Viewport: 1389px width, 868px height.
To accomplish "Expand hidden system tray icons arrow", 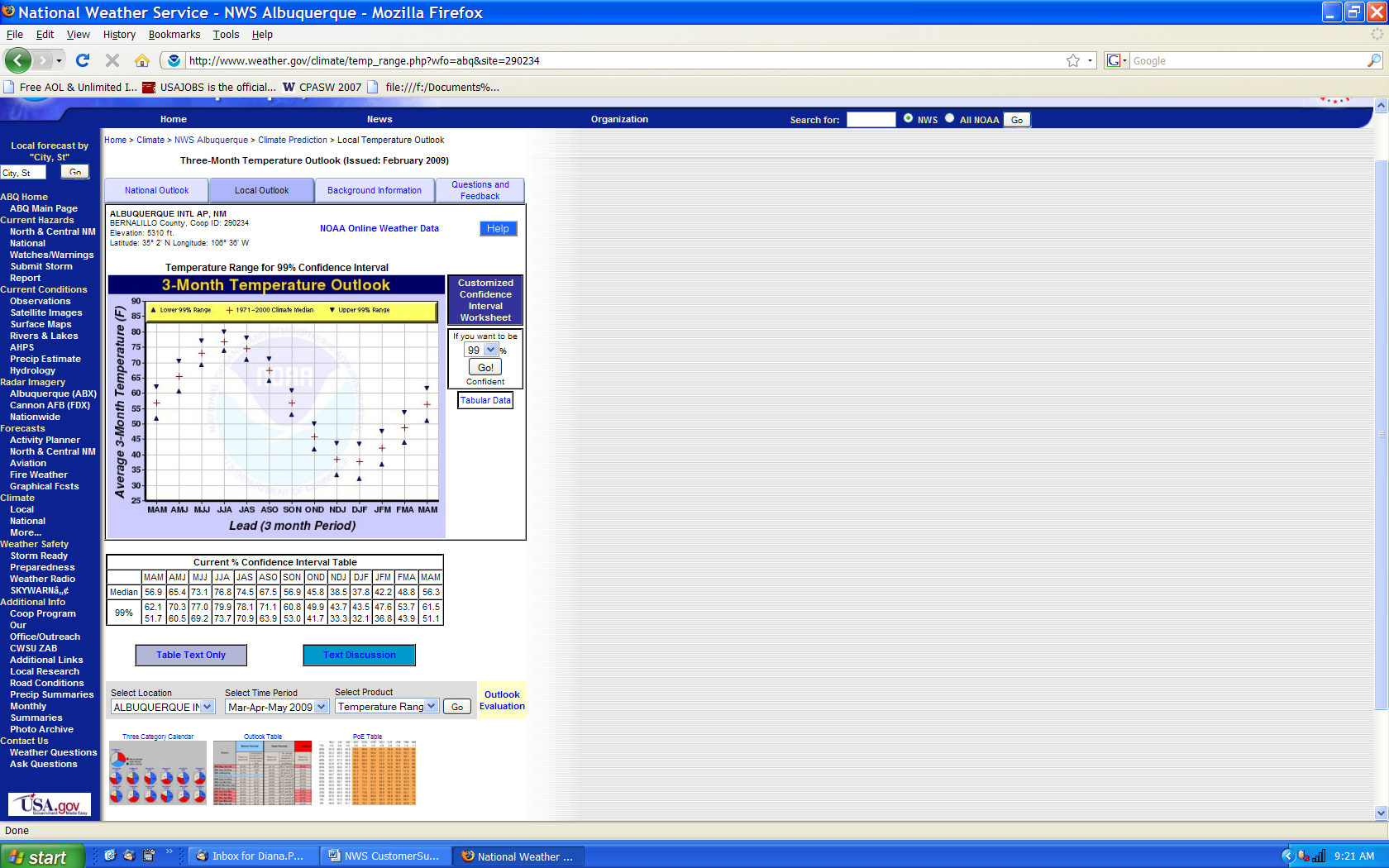I will click(x=1287, y=856).
